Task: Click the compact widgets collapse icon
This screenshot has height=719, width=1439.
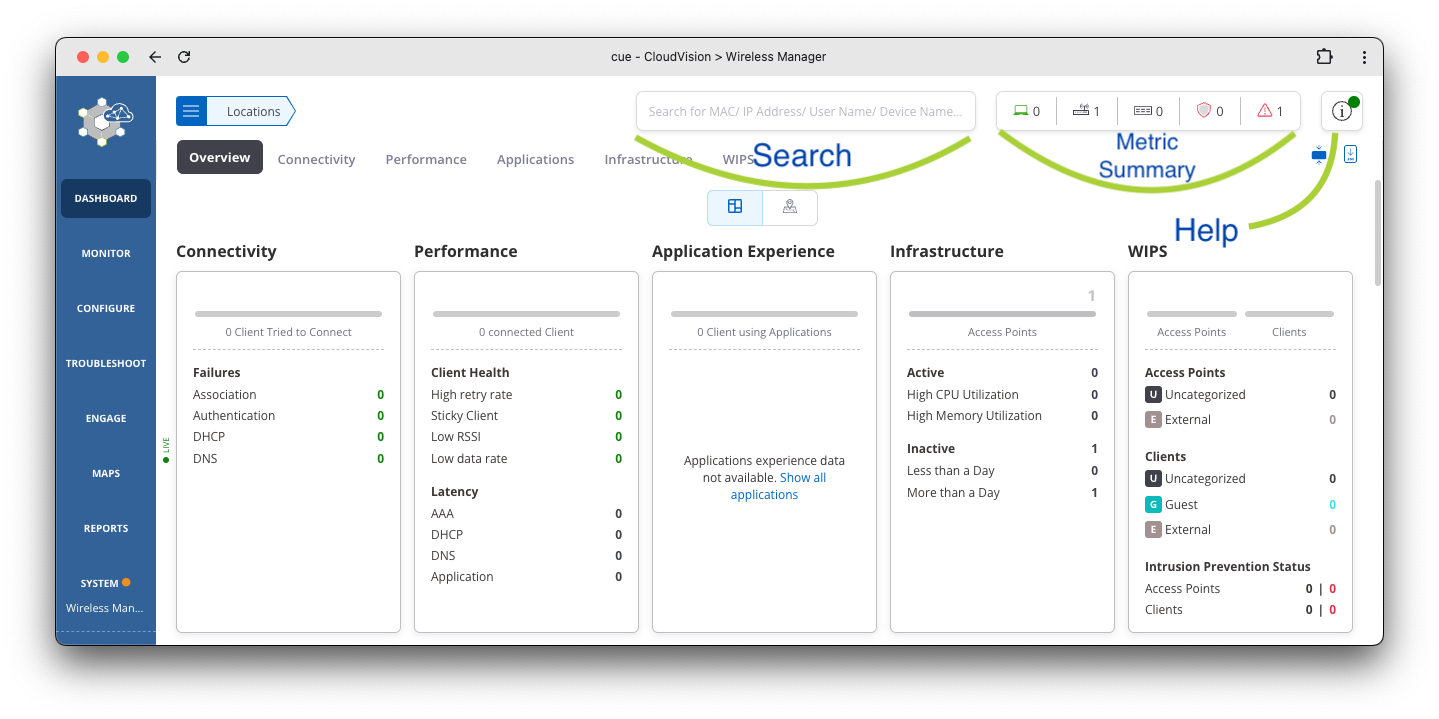Action: click(1319, 155)
